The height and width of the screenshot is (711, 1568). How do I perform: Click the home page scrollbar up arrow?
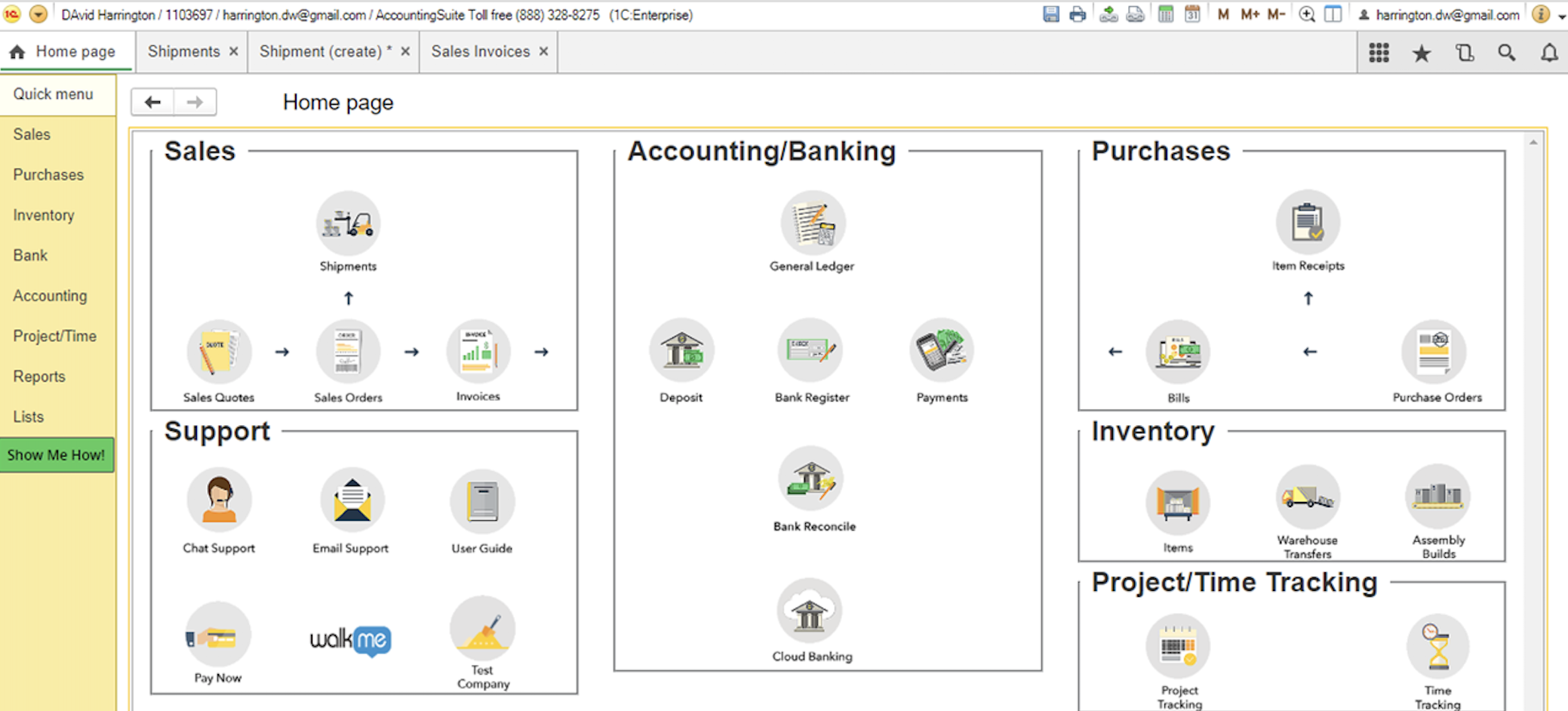point(1533,142)
